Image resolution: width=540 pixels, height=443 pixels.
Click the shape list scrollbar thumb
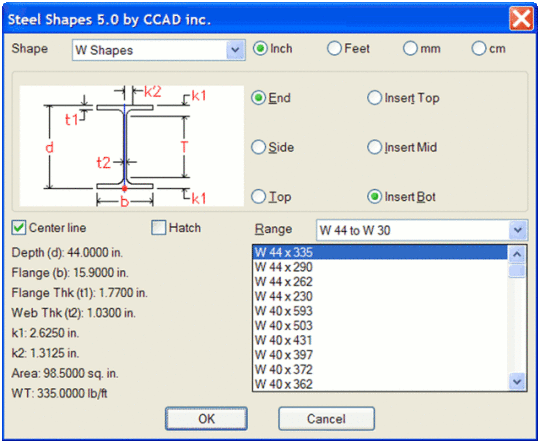(517, 270)
